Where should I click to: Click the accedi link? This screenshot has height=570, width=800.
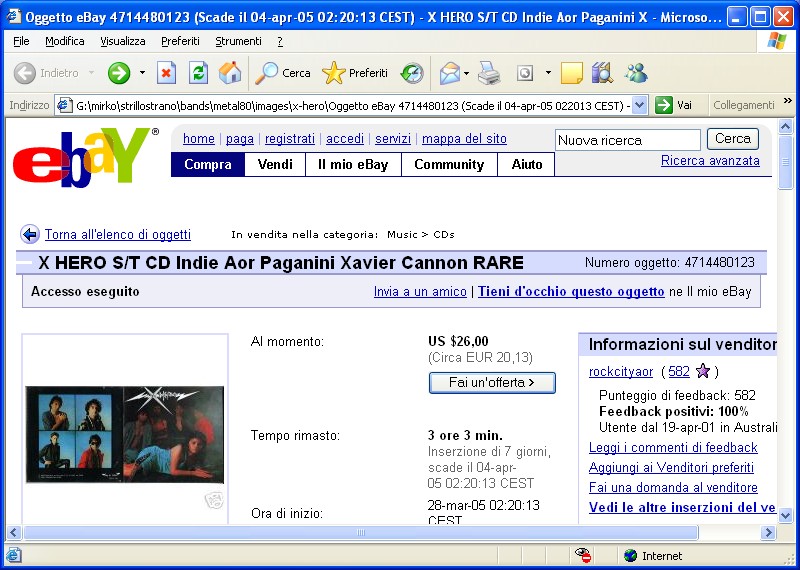345,138
